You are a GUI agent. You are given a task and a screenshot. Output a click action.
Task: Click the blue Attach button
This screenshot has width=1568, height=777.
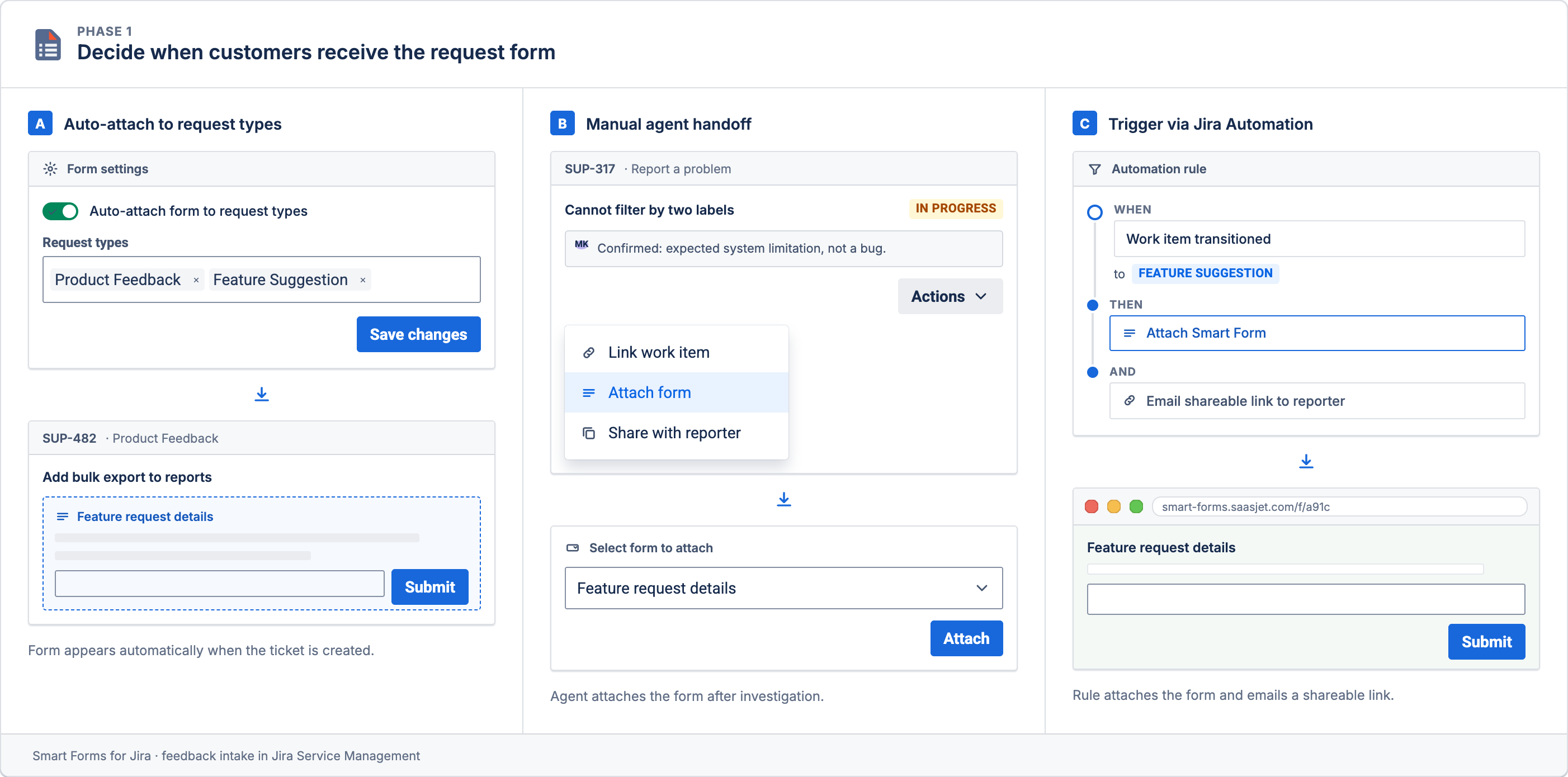click(966, 638)
